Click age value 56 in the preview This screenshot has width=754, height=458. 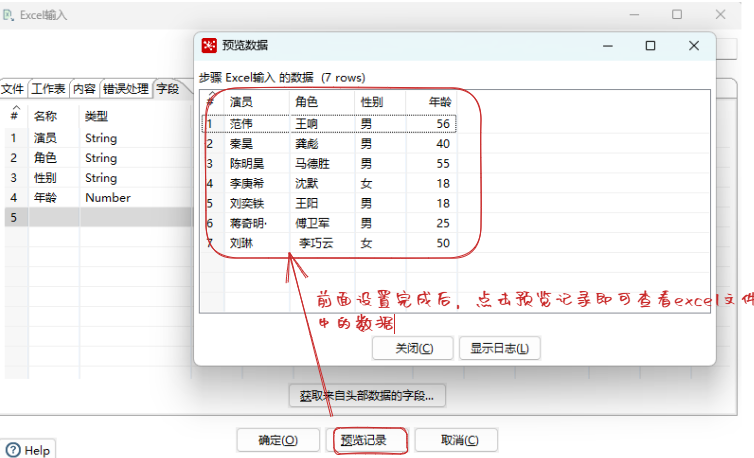[x=443, y=124]
